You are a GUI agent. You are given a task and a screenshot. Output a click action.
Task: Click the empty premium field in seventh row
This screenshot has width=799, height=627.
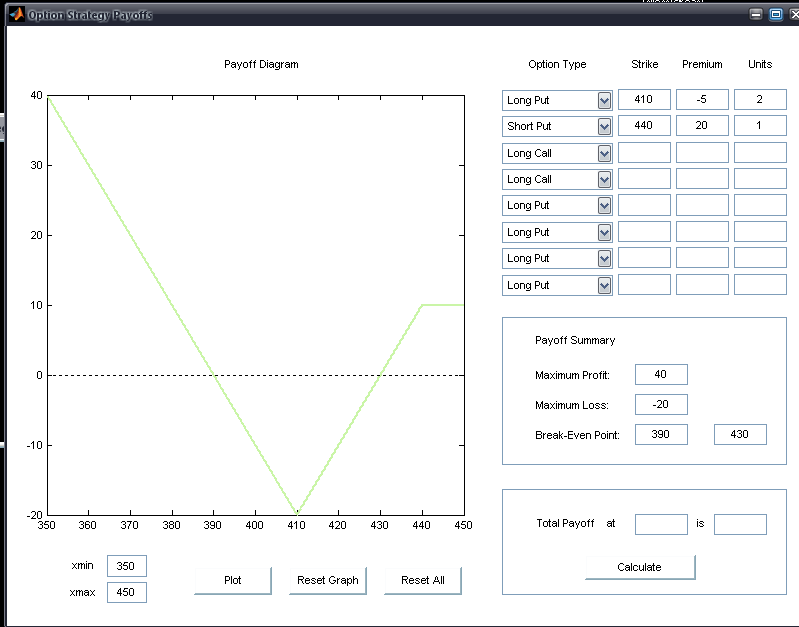coord(702,257)
